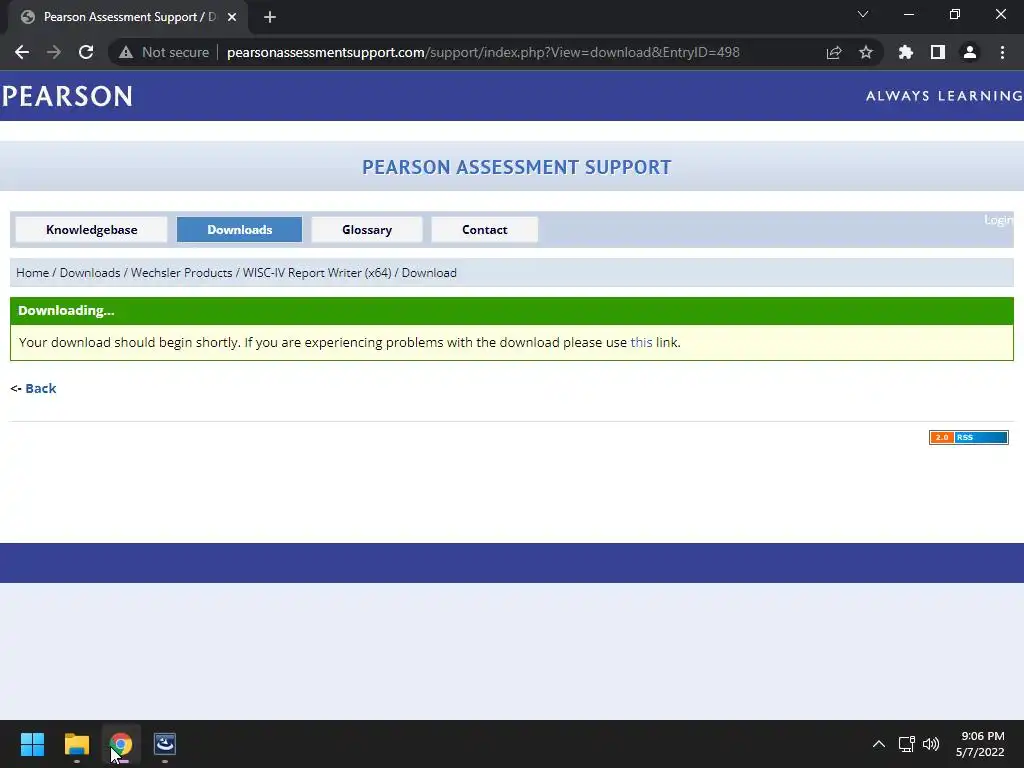
Task: Click the PEARSON logo
Action: 67,96
